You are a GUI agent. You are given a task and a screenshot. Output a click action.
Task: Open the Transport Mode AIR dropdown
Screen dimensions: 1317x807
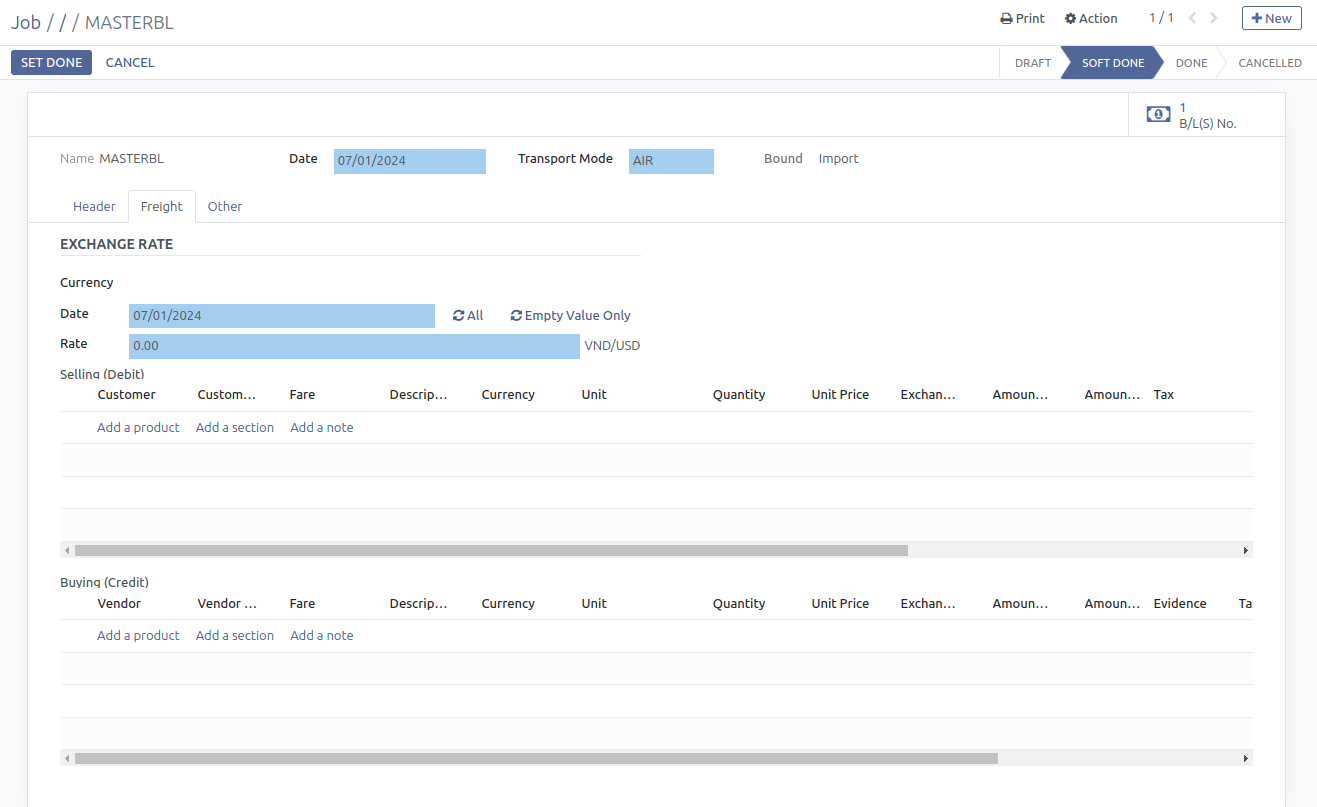(671, 161)
